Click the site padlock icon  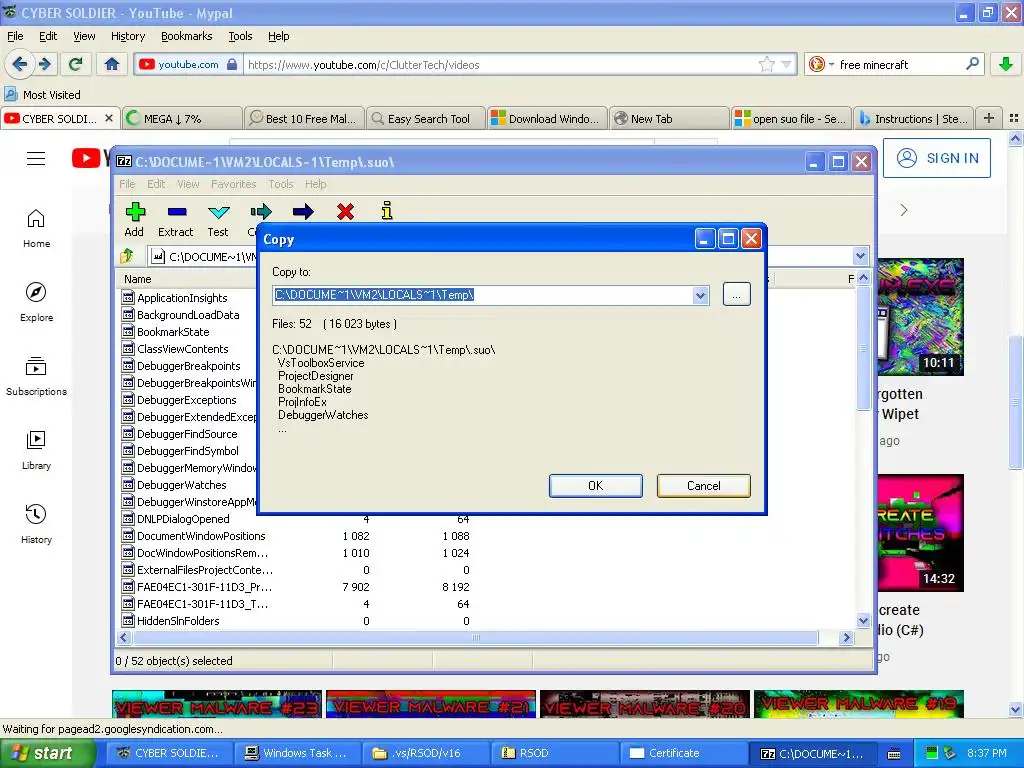tap(232, 64)
